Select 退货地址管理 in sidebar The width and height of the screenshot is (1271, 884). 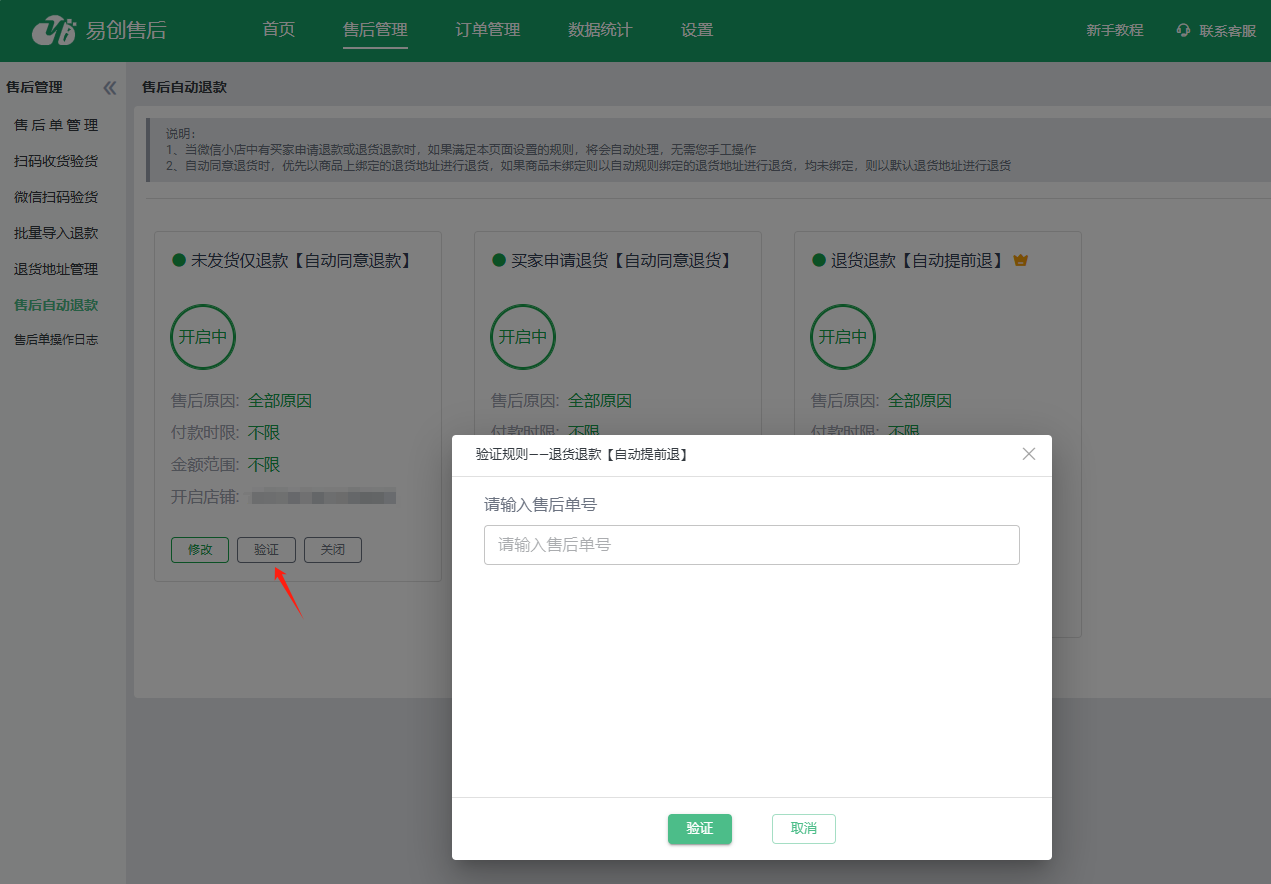pyautogui.click(x=56, y=269)
